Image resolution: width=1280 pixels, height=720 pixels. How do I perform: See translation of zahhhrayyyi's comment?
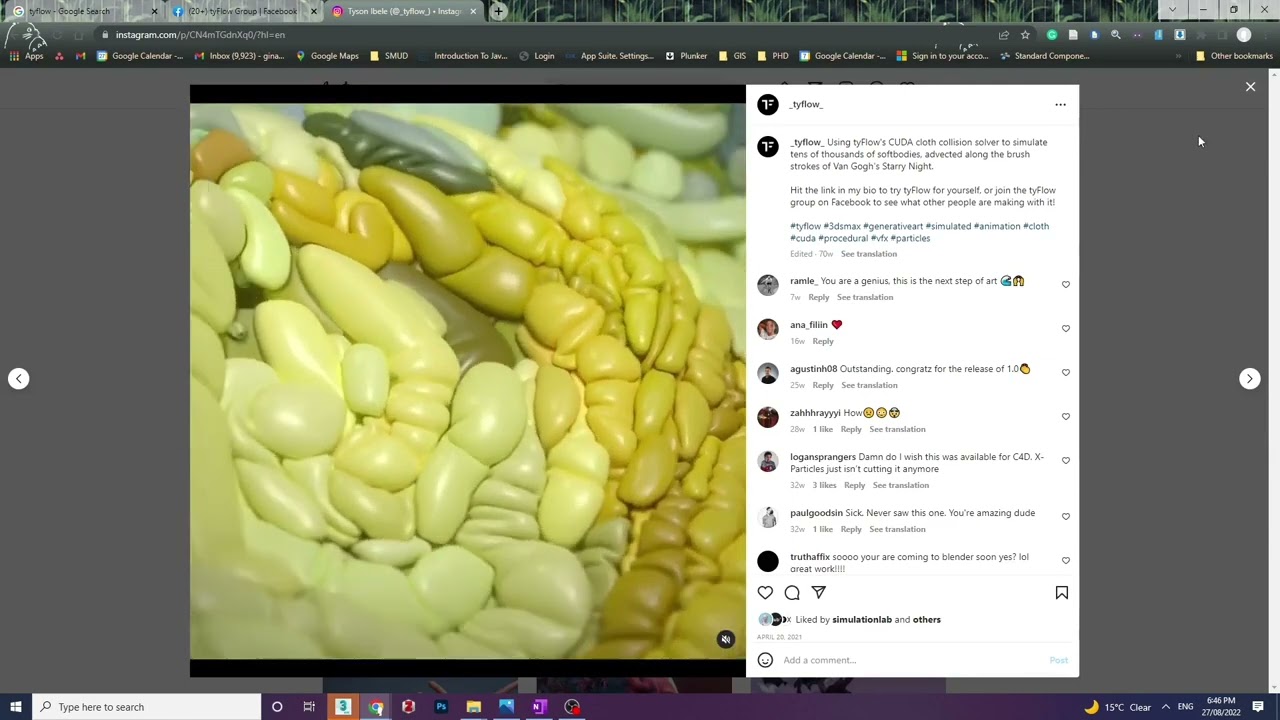897,429
